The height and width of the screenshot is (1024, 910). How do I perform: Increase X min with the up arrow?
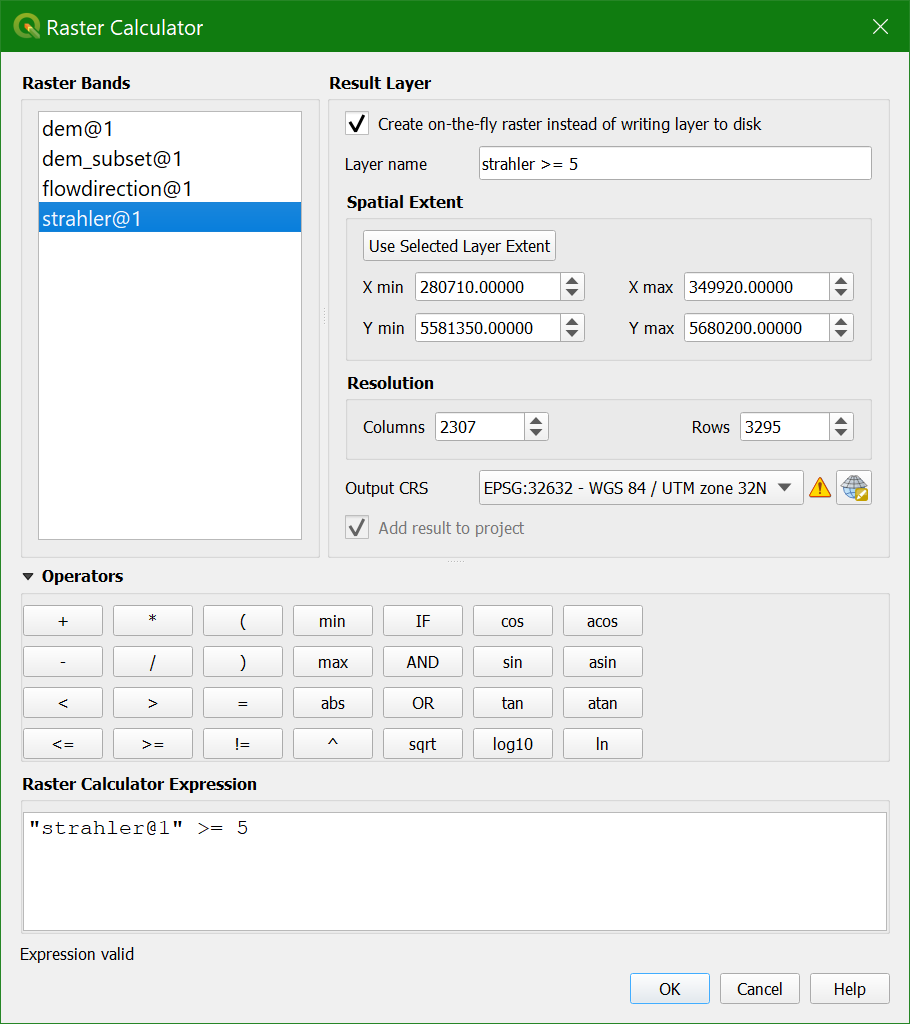pos(572,281)
